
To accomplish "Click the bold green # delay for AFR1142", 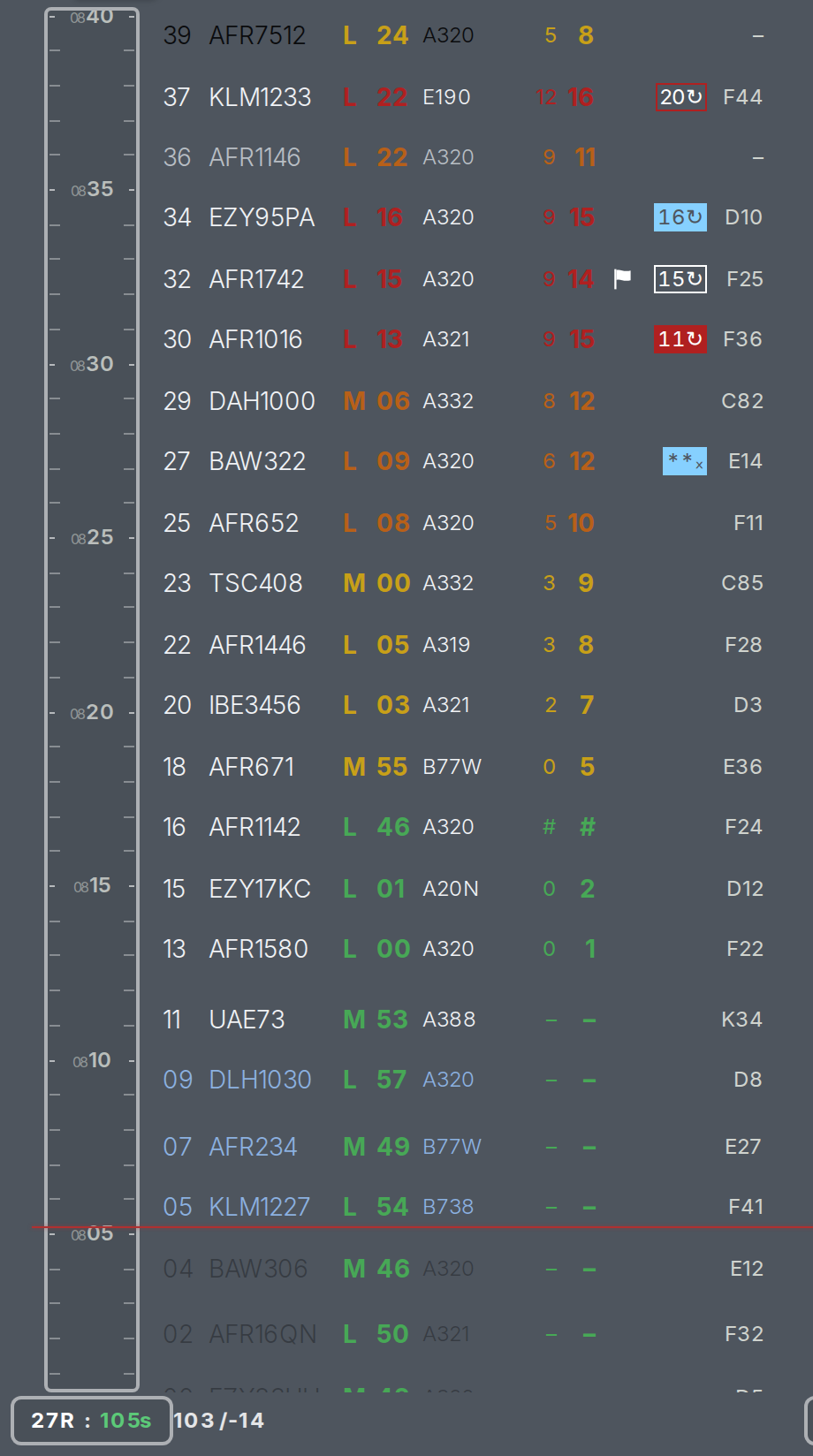I will click(587, 827).
